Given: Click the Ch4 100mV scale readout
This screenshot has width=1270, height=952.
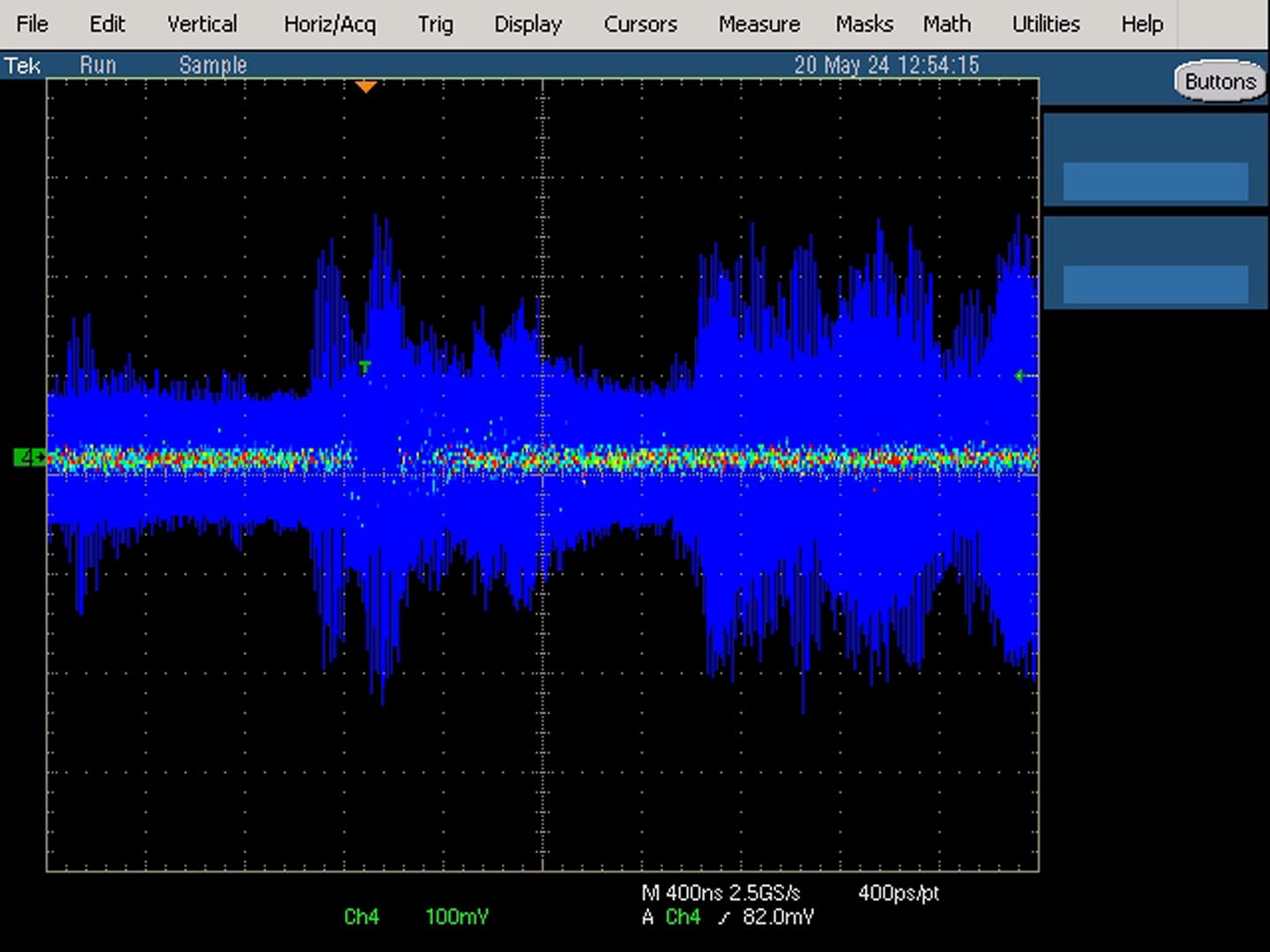Looking at the screenshot, I should pos(415,917).
